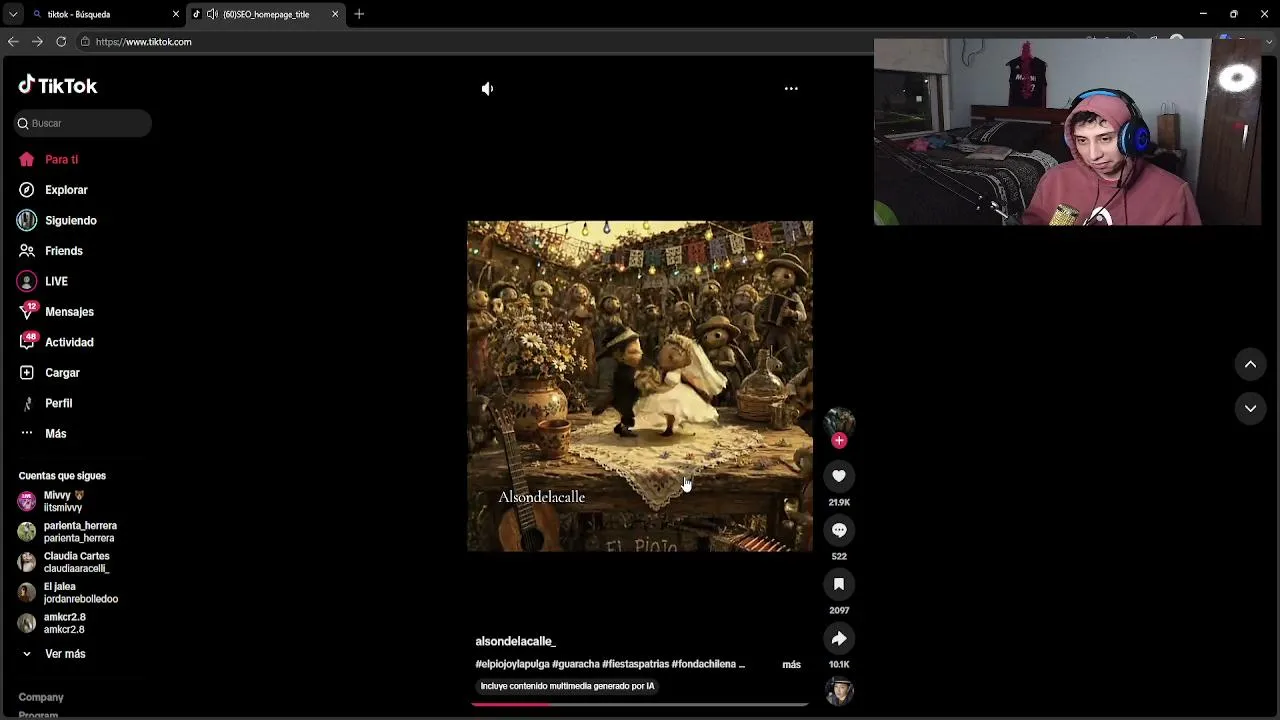Image resolution: width=1280 pixels, height=720 pixels.
Task: Open a new browser tab
Action: 359,14
